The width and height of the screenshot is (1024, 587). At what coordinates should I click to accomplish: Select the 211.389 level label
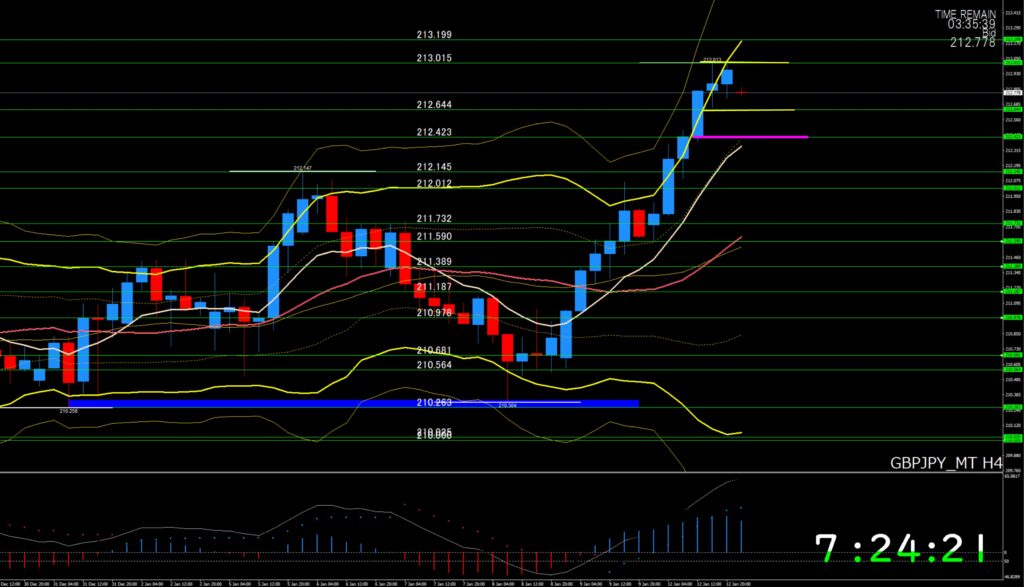click(x=434, y=261)
